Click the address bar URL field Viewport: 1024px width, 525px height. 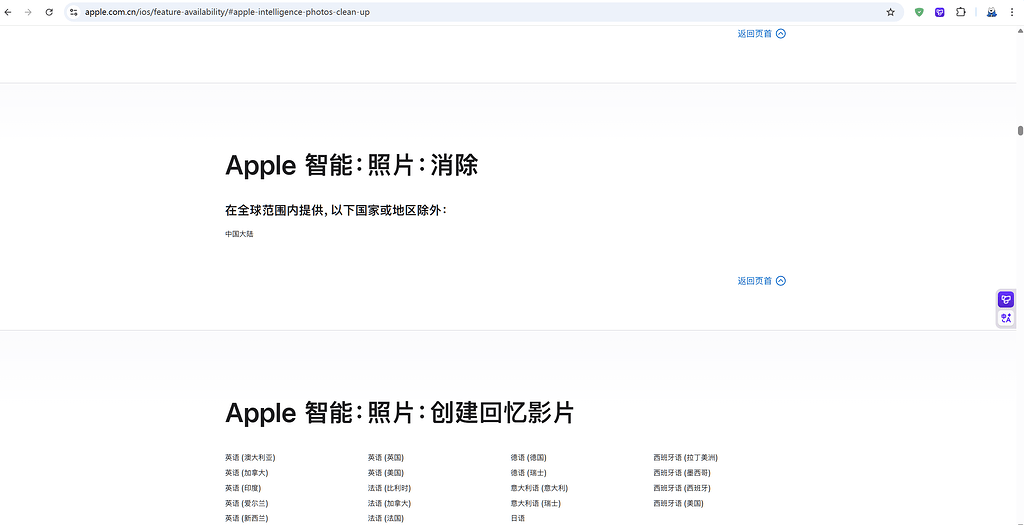click(483, 12)
